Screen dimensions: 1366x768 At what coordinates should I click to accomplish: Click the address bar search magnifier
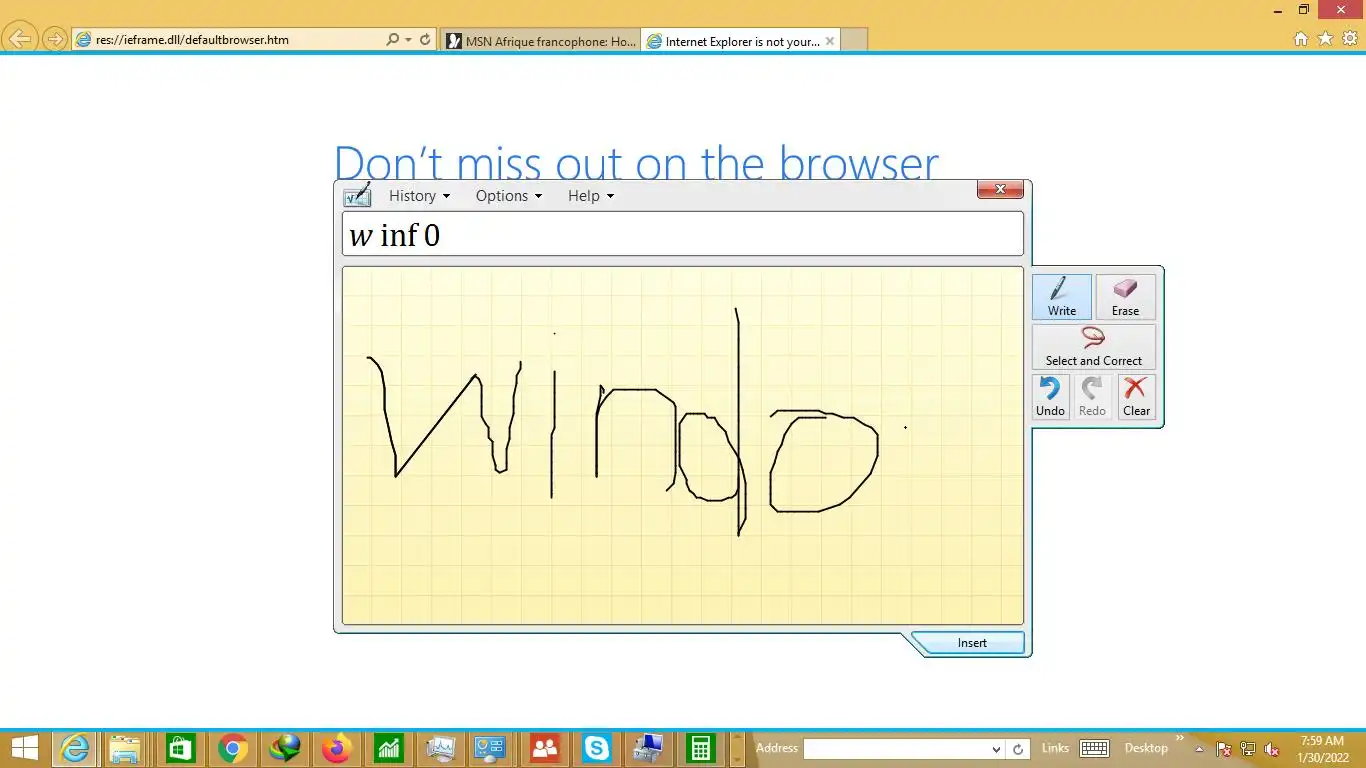392,40
